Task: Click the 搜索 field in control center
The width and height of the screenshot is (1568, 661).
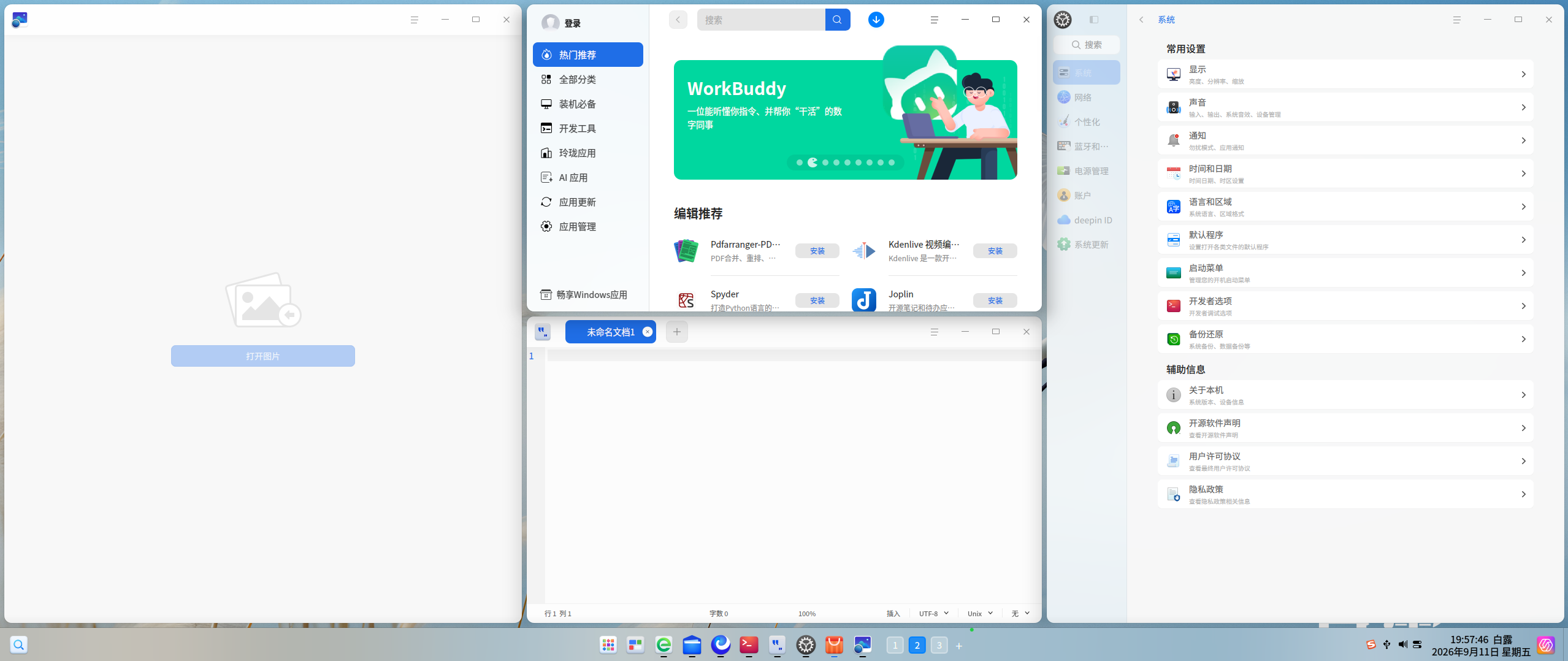Action: [1086, 44]
